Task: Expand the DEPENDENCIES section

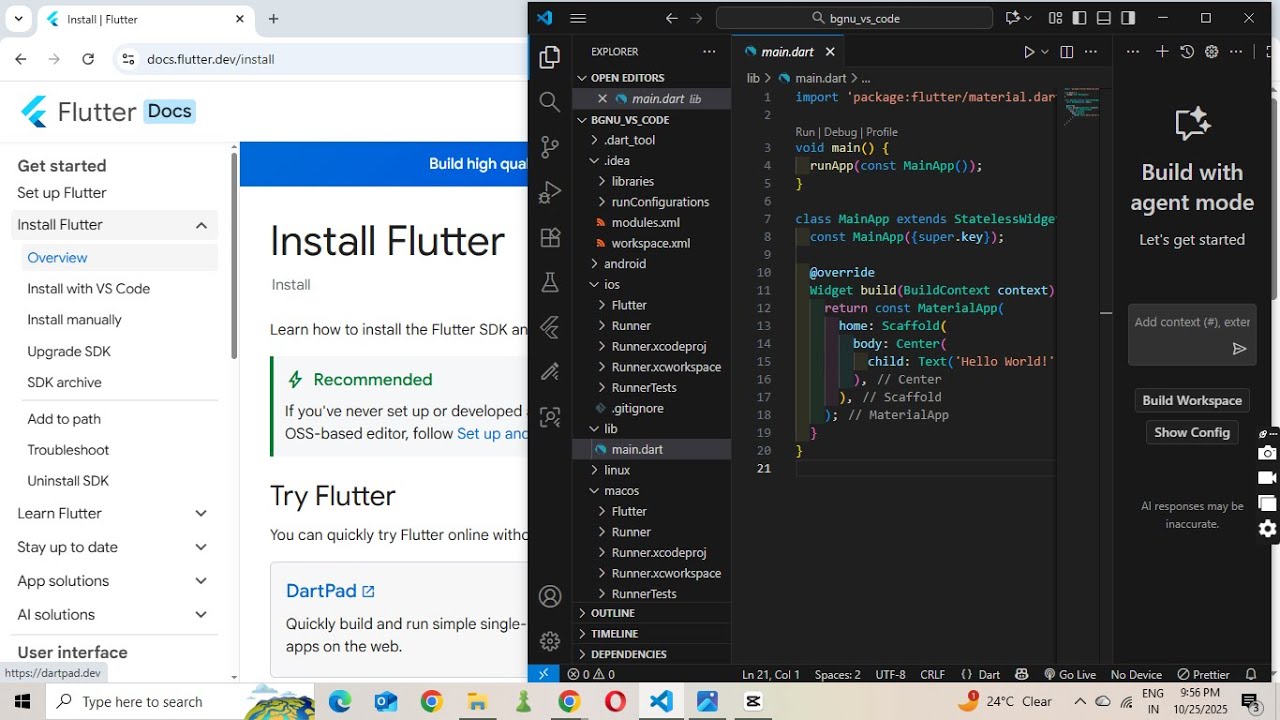Action: 651,654
